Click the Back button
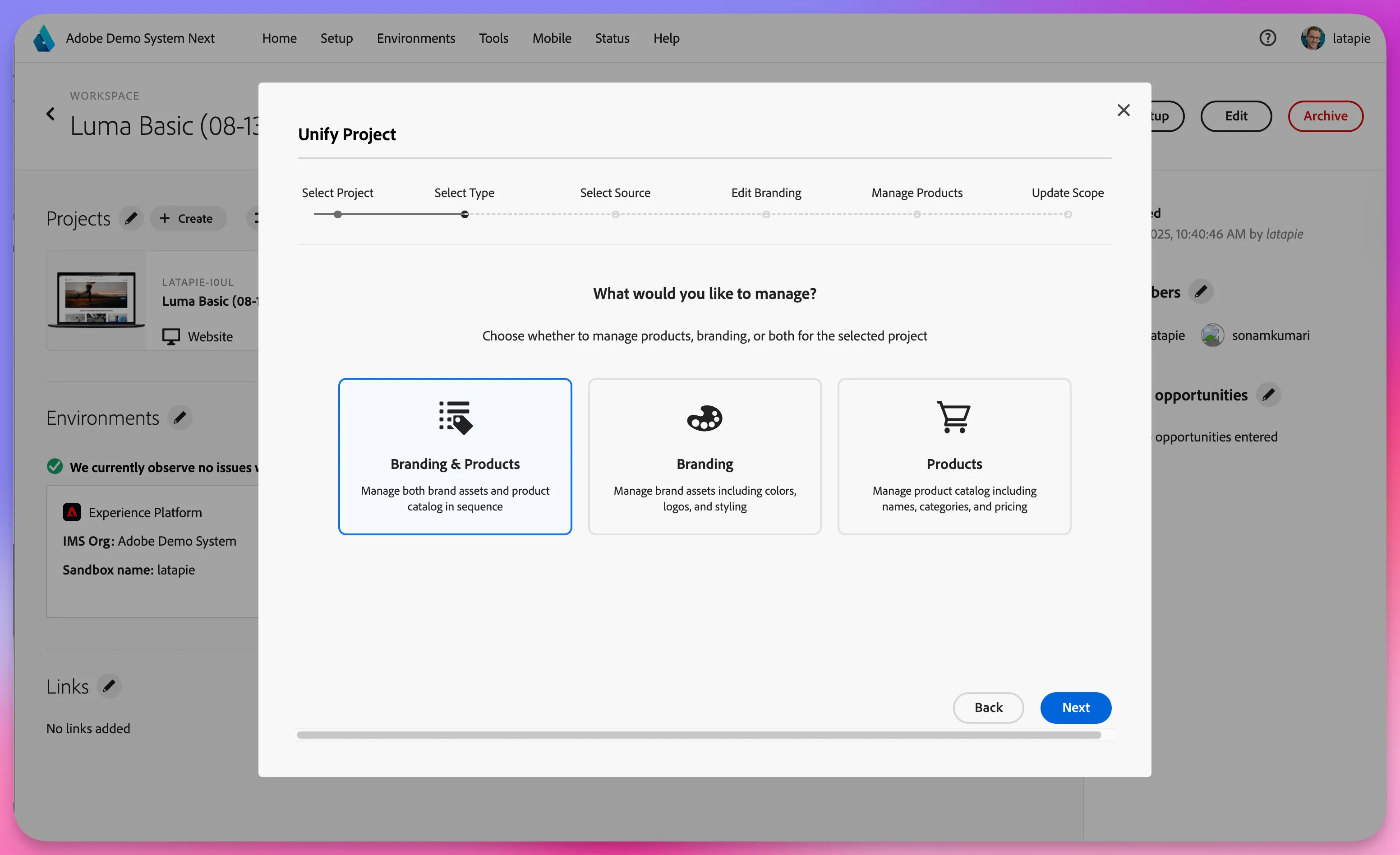 988,708
